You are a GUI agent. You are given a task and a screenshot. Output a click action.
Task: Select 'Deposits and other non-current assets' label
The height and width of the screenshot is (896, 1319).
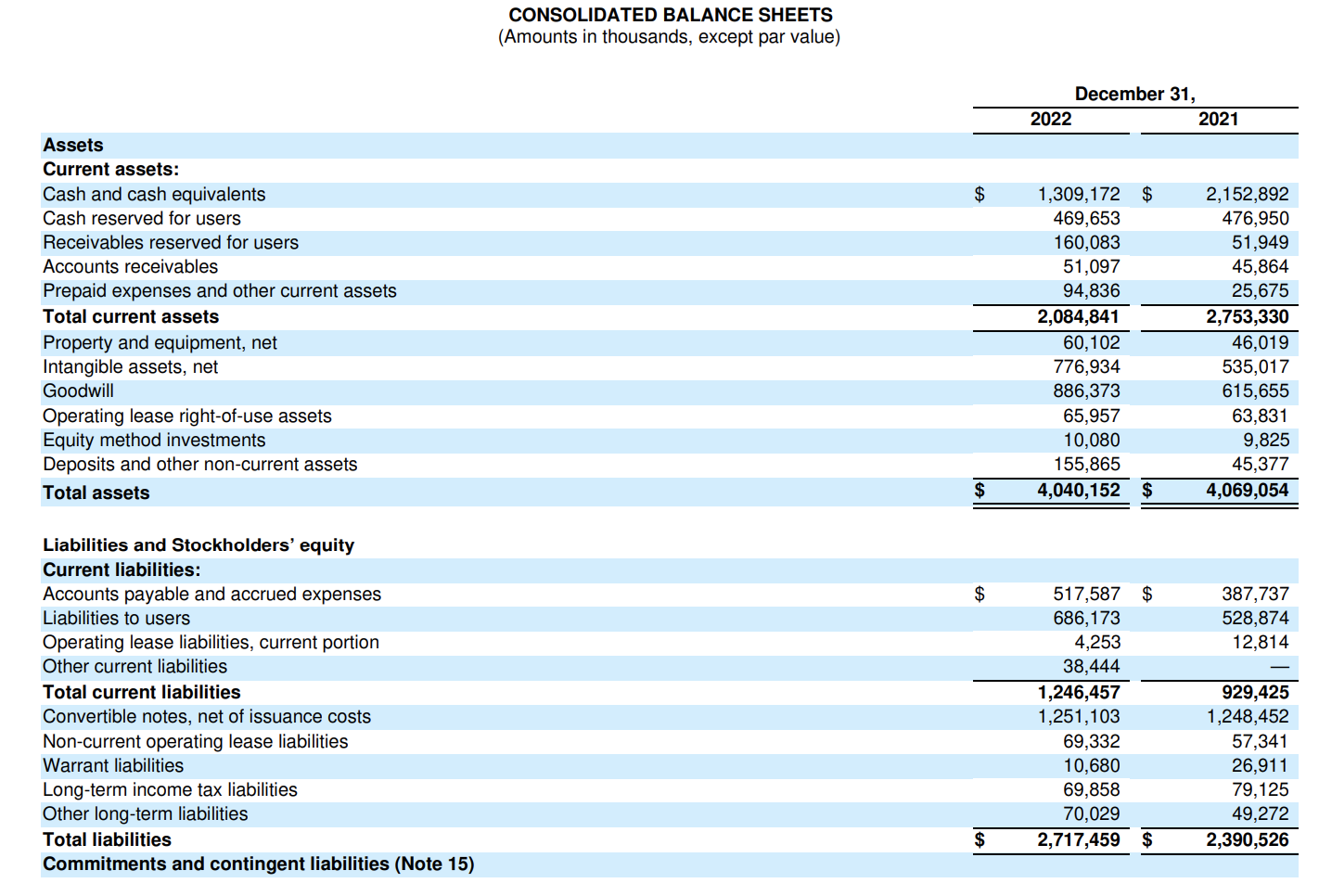tap(199, 464)
